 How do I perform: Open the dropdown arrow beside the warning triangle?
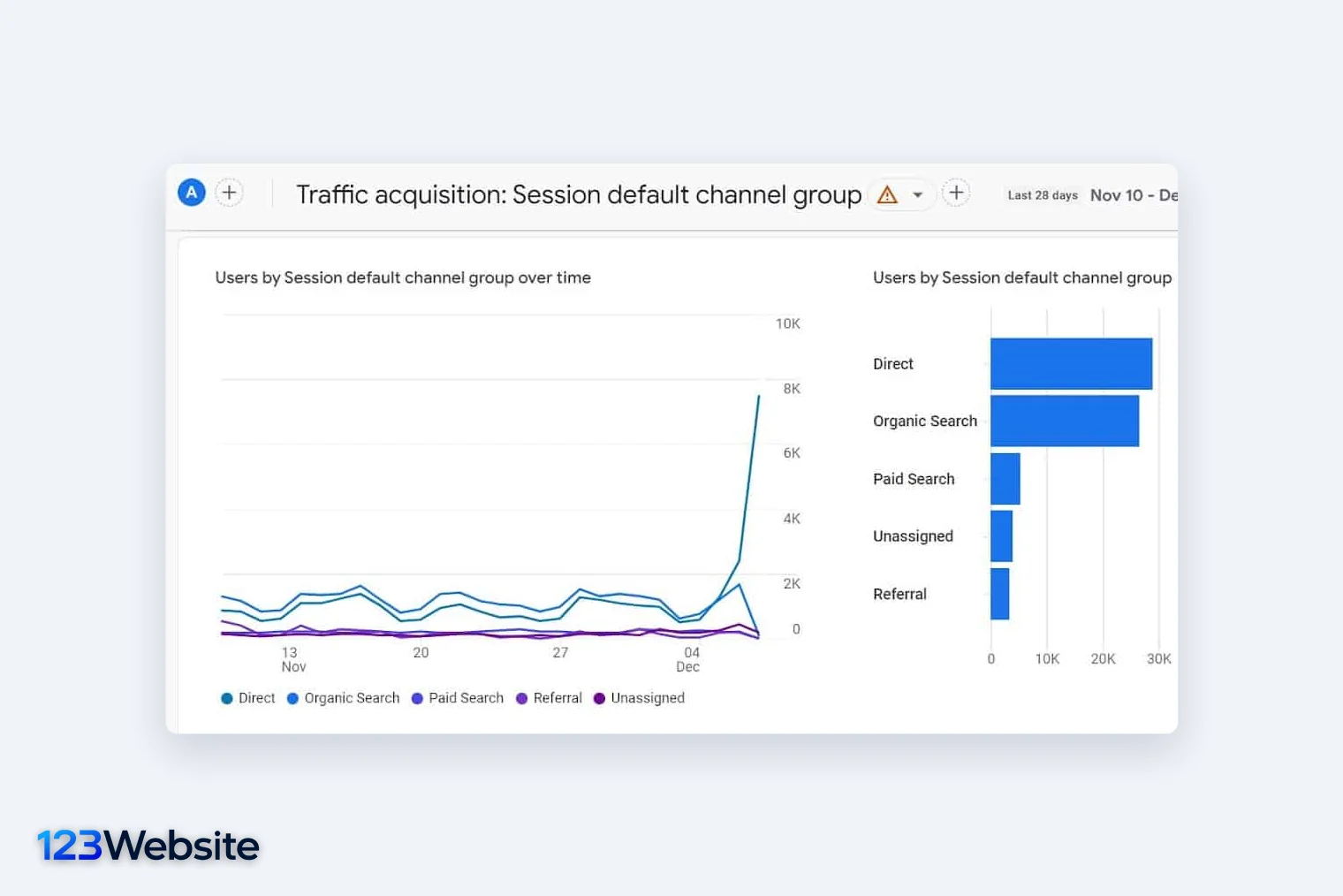coord(918,195)
